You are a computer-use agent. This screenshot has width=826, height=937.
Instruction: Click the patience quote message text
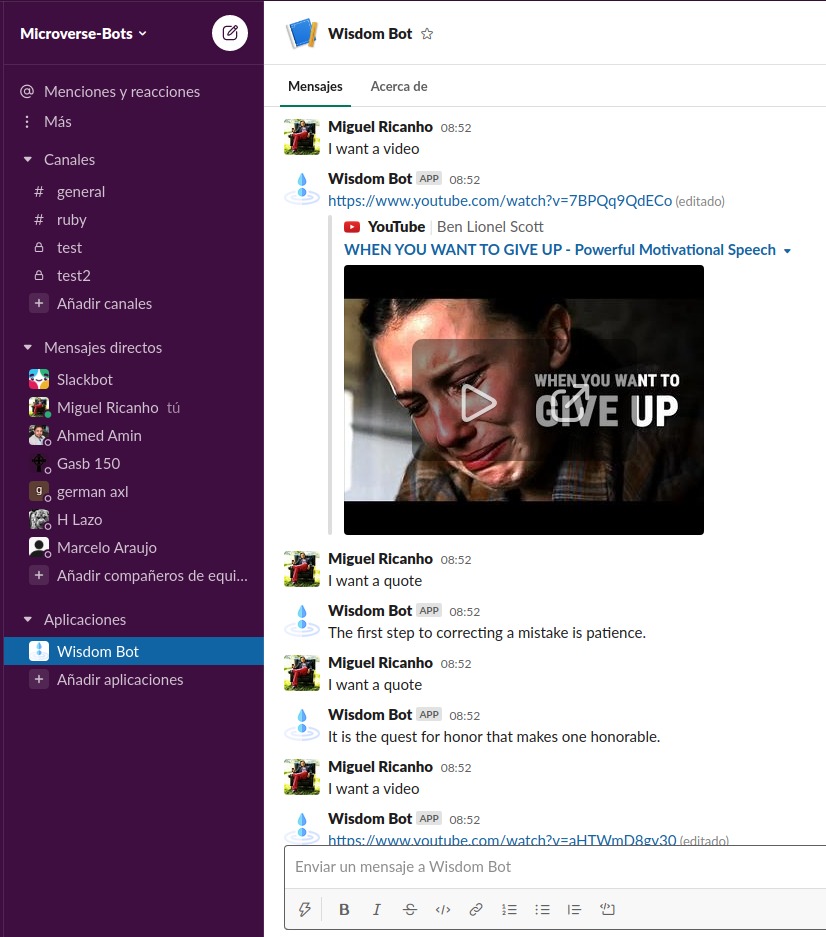[487, 633]
